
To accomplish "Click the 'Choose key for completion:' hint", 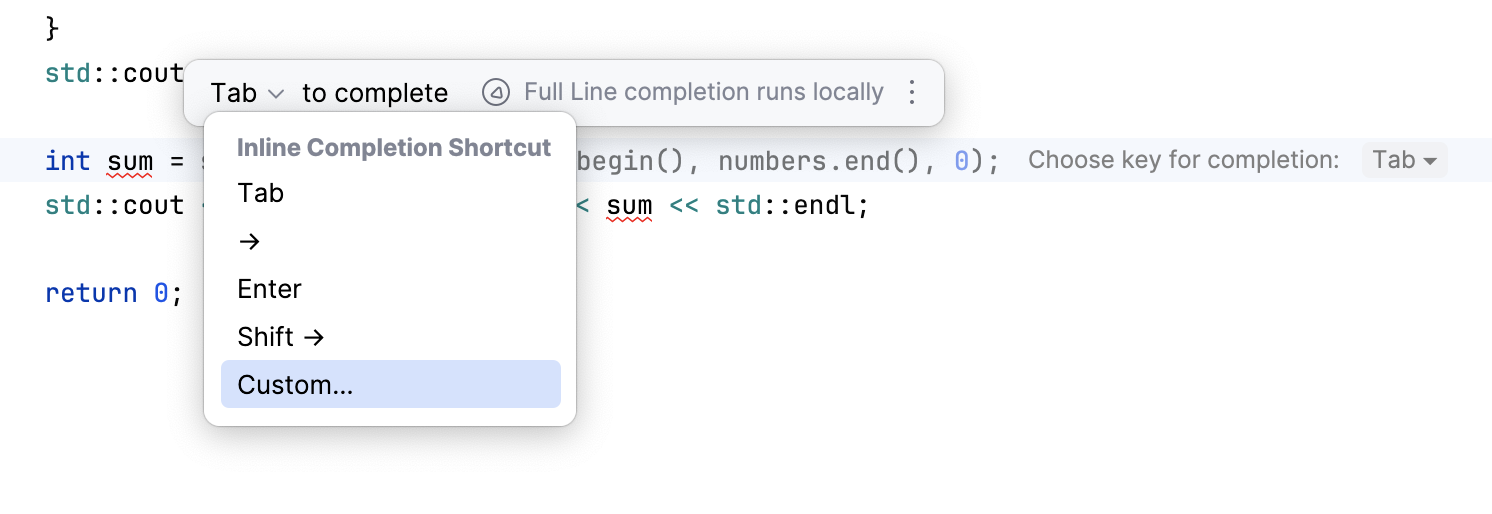I will coord(1183,160).
